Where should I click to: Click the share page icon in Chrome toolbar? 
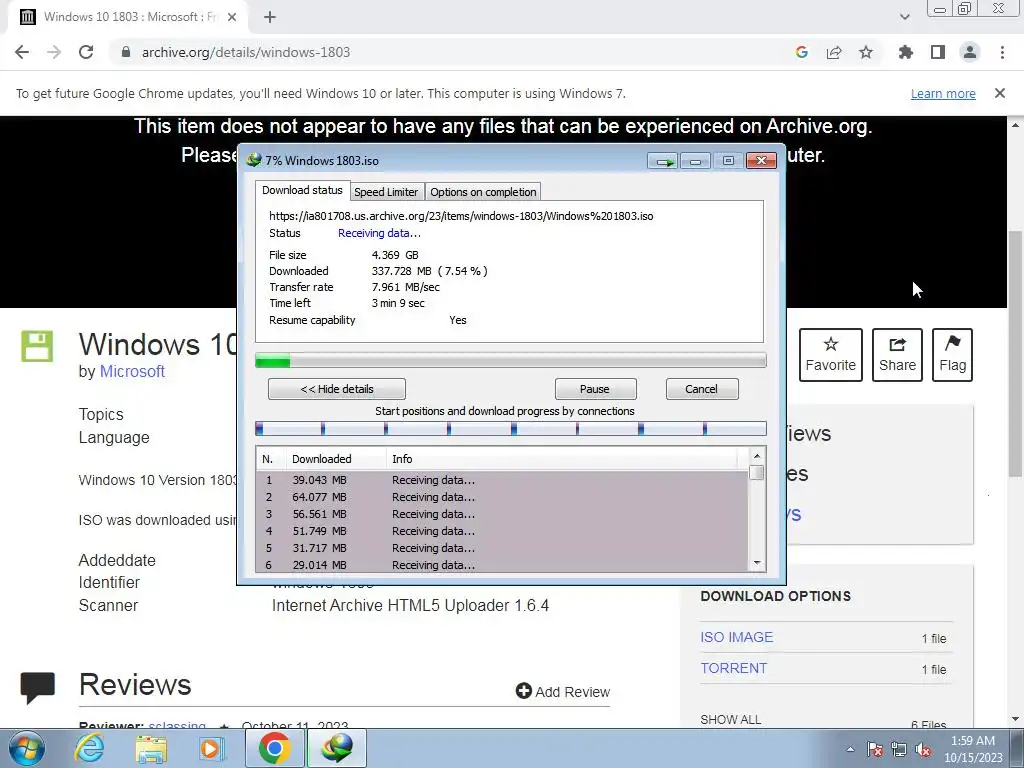[834, 52]
